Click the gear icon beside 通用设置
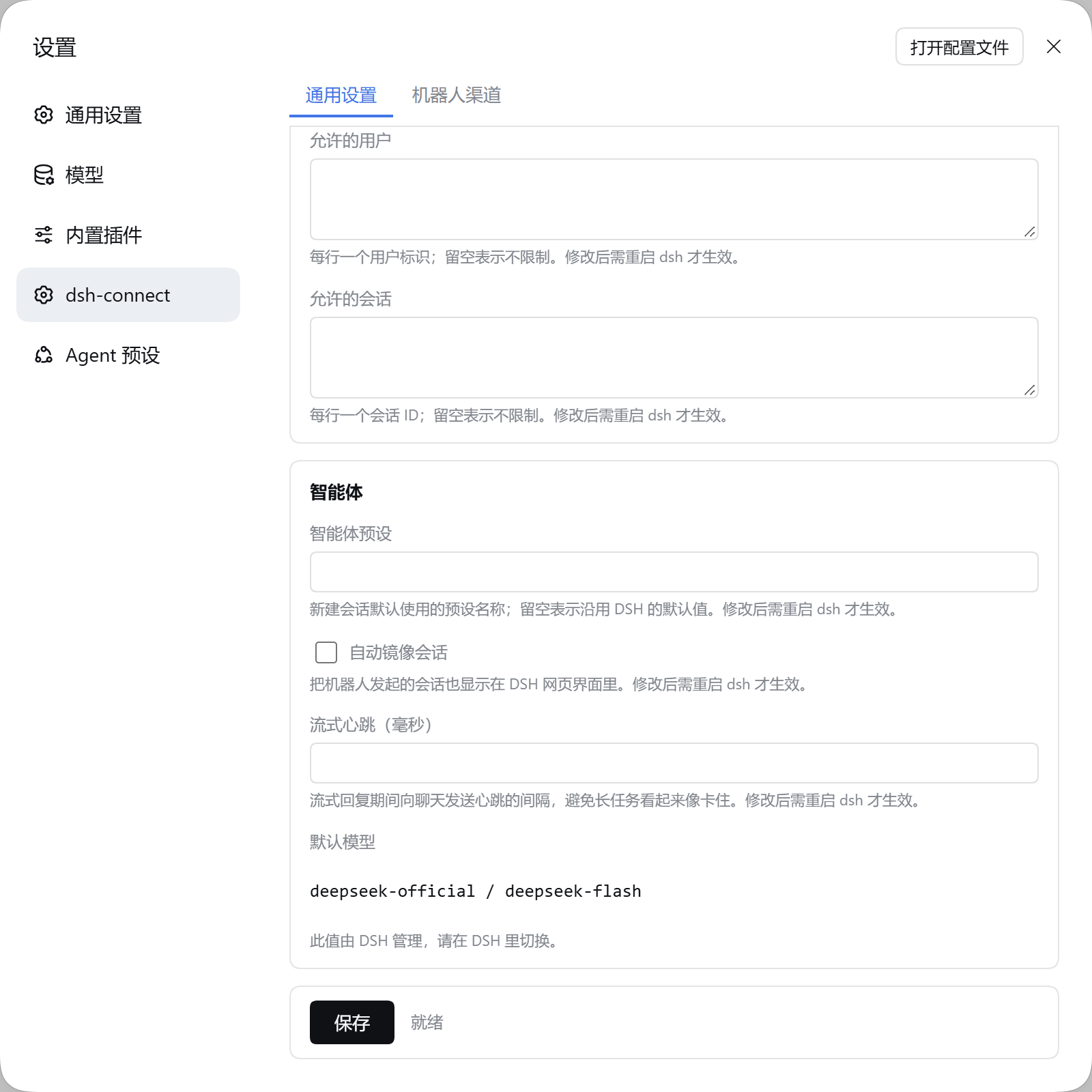The height and width of the screenshot is (1092, 1092). pyautogui.click(x=44, y=115)
